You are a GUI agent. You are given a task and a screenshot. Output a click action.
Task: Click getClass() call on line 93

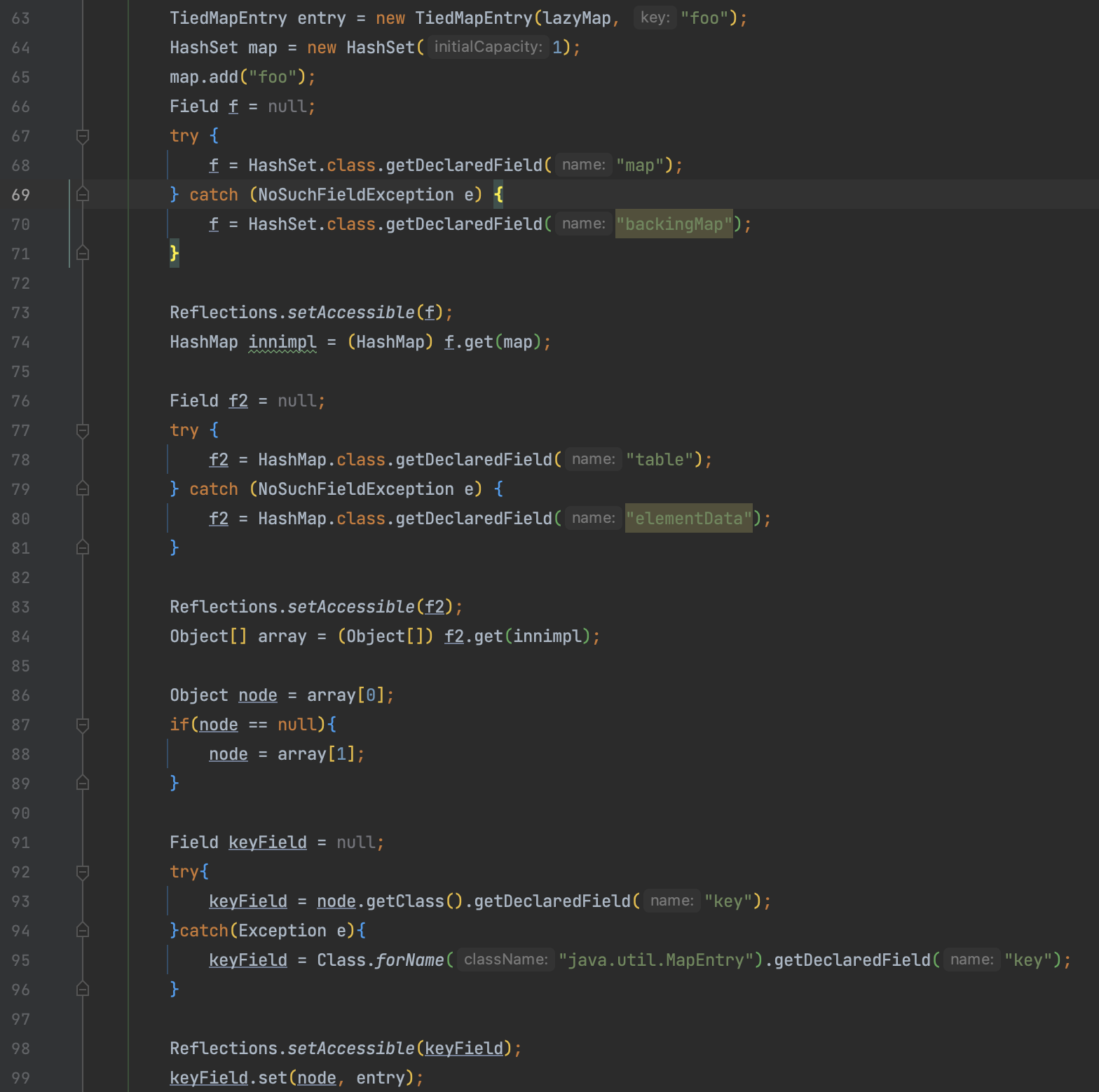(x=415, y=901)
